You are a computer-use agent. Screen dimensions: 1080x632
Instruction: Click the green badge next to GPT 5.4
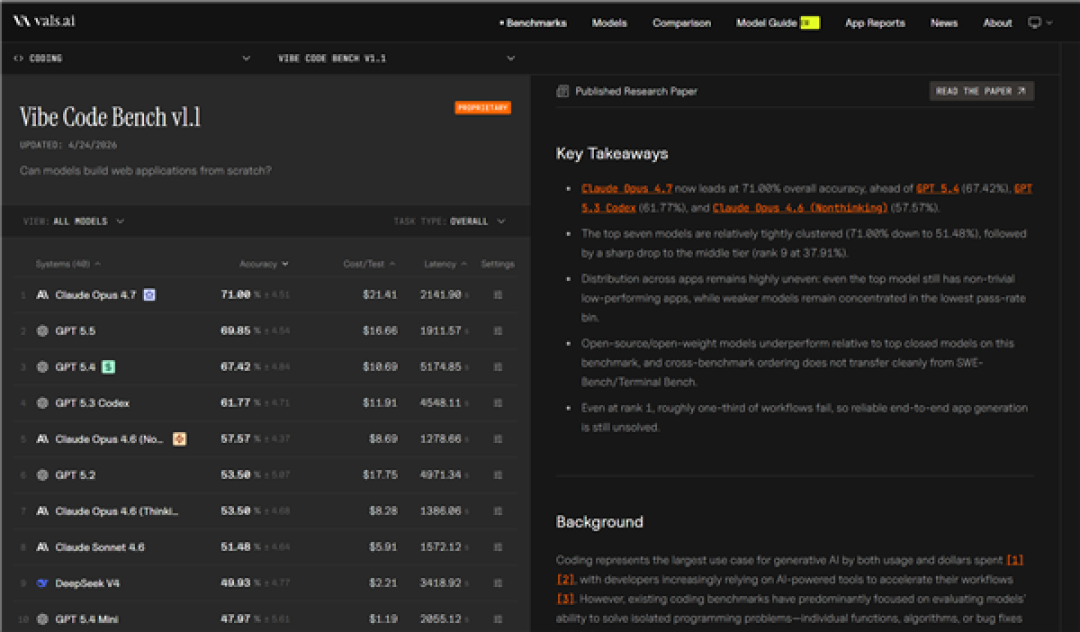108,367
